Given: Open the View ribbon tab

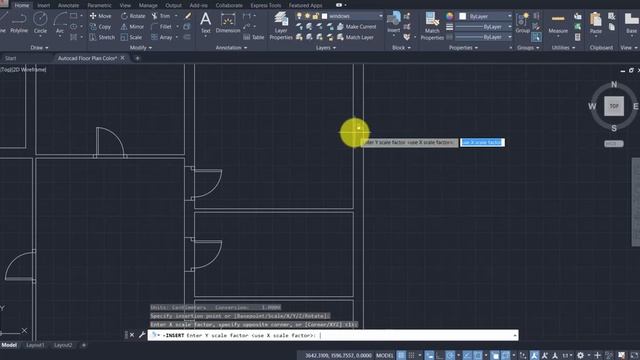Looking at the screenshot, I should pyautogui.click(x=125, y=5).
